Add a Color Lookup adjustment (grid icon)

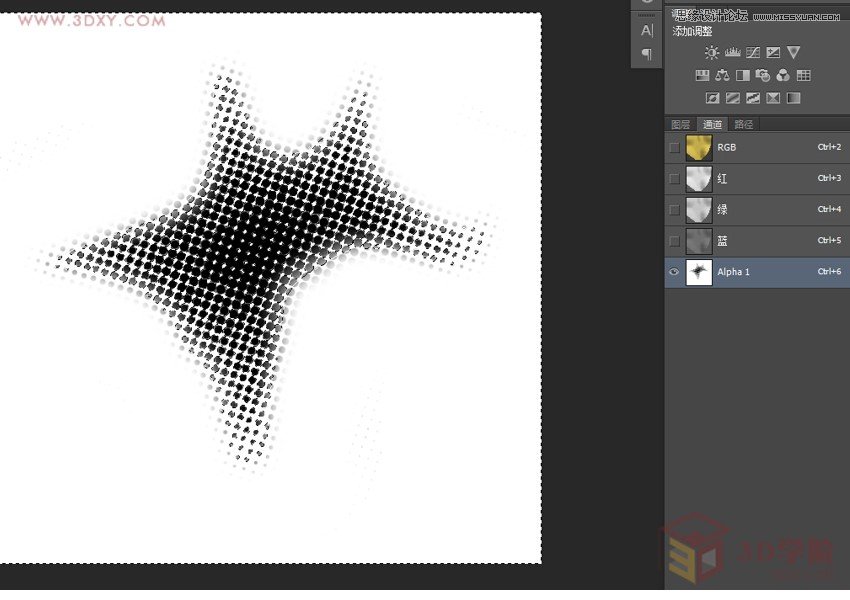click(x=803, y=75)
